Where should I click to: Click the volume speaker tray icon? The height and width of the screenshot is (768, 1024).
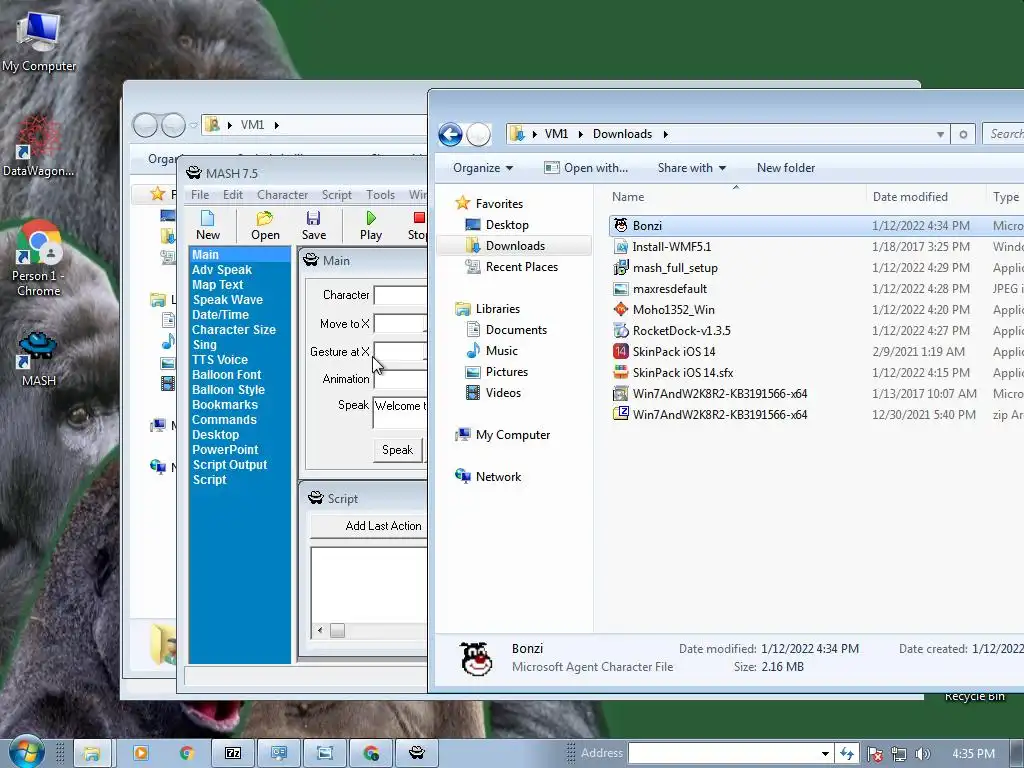(x=922, y=754)
